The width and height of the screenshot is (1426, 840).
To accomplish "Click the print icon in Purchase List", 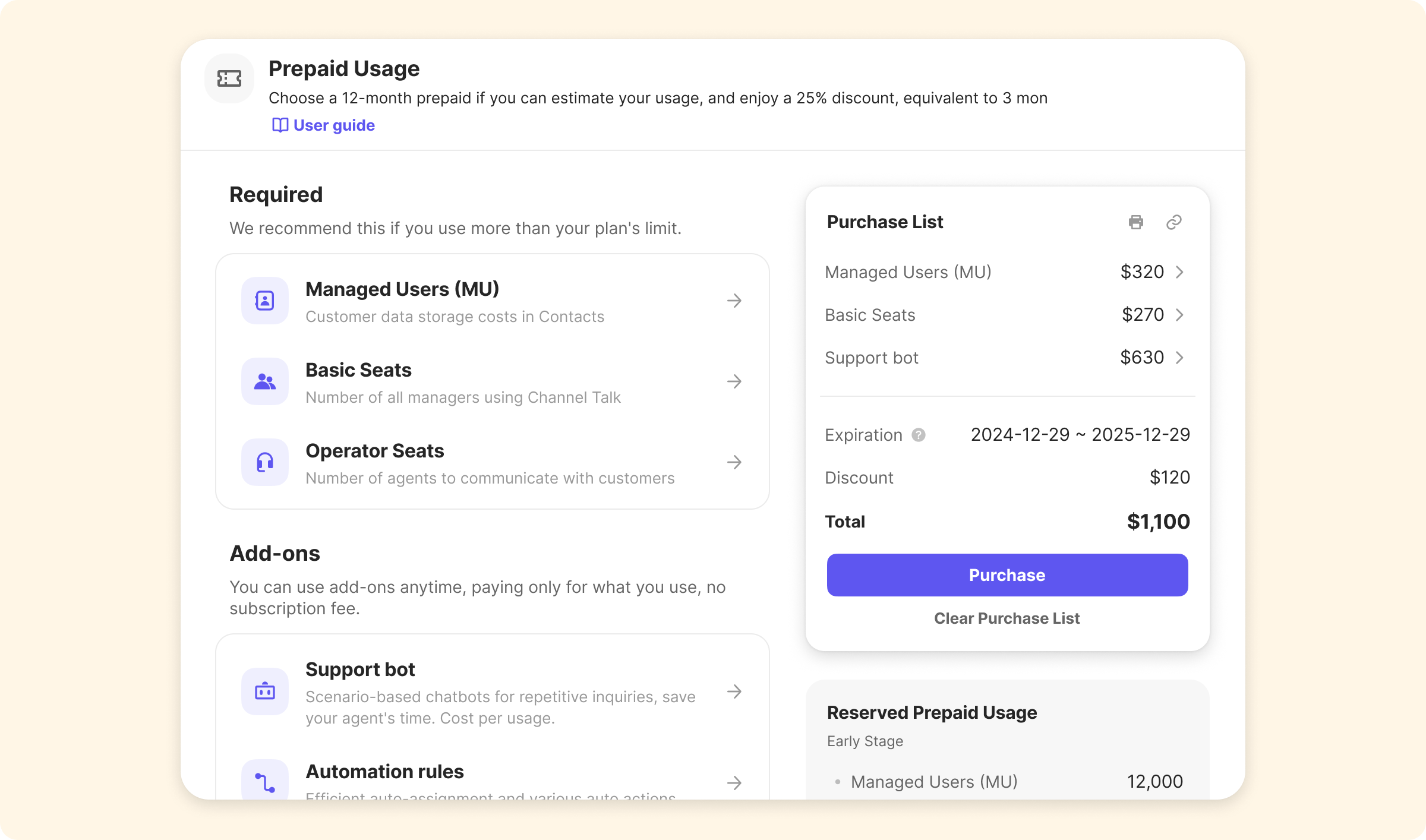I will [x=1135, y=222].
